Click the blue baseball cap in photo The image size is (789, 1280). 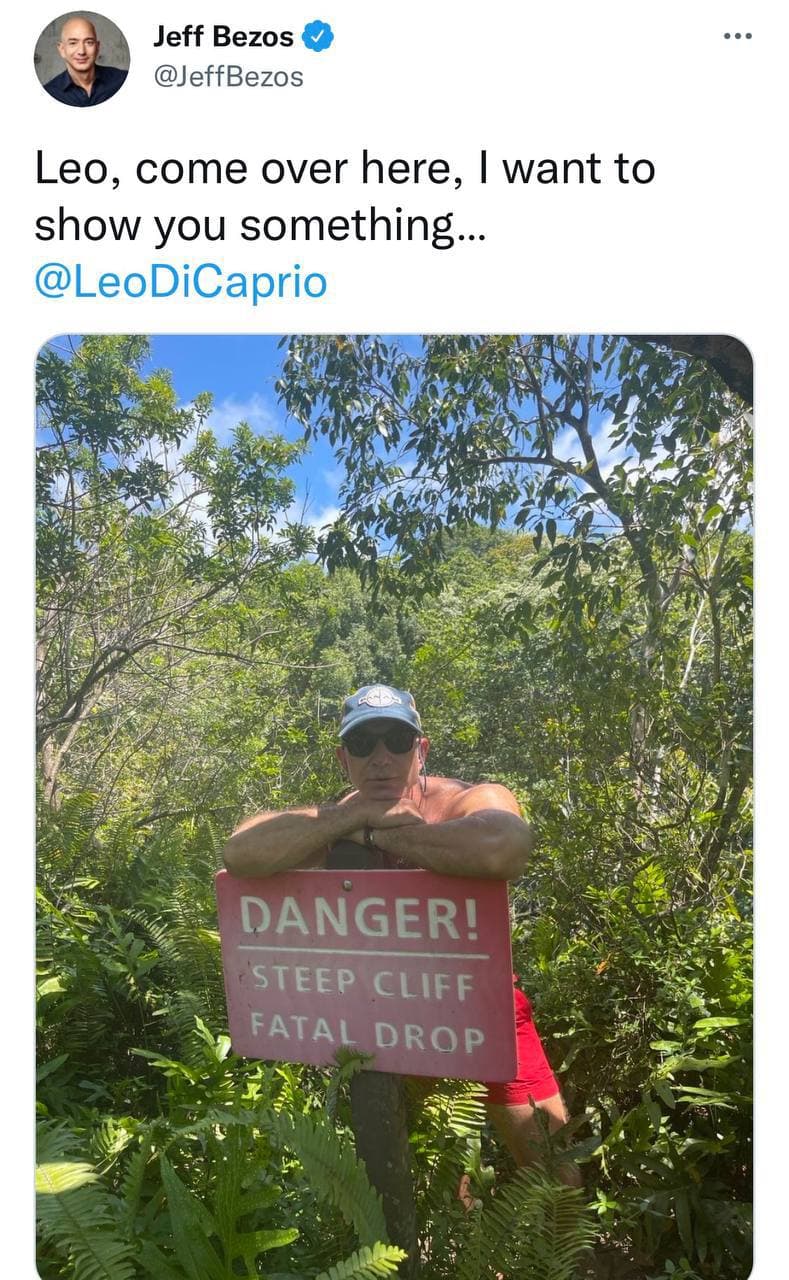pyautogui.click(x=379, y=707)
